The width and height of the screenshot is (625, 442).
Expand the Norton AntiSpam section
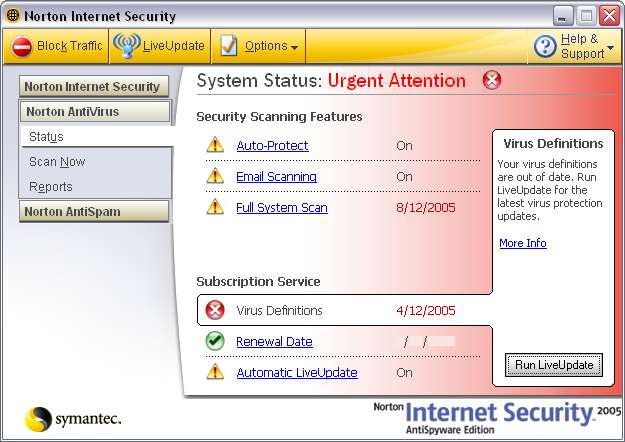(95, 211)
